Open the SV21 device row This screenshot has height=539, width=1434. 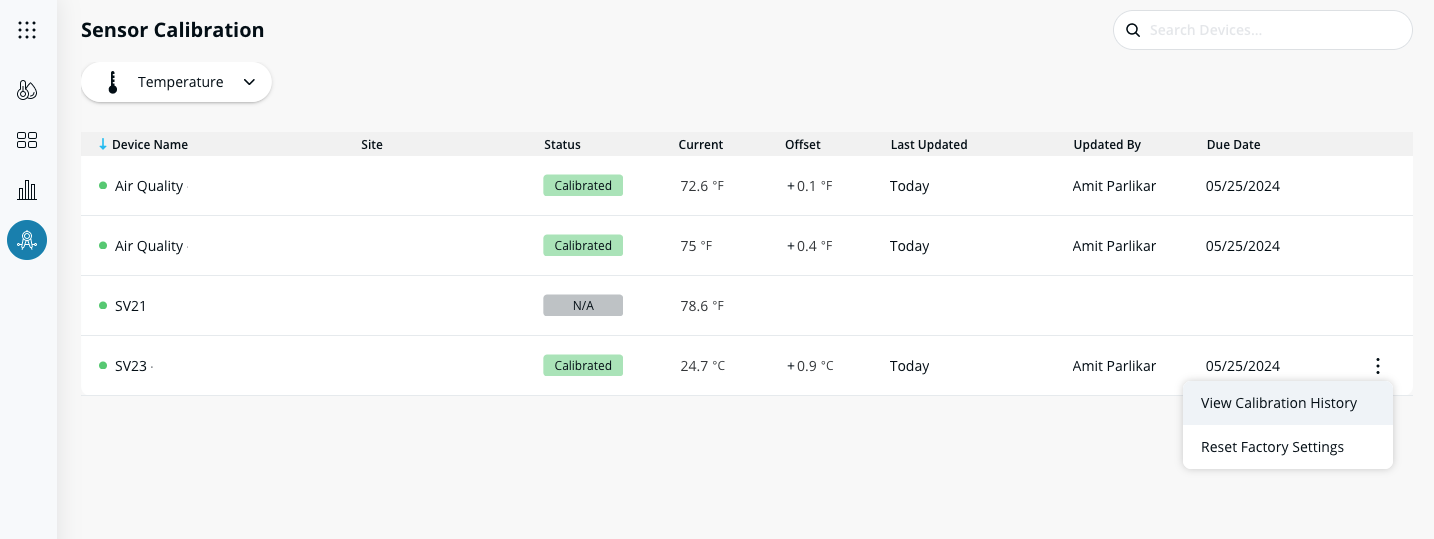click(x=131, y=306)
